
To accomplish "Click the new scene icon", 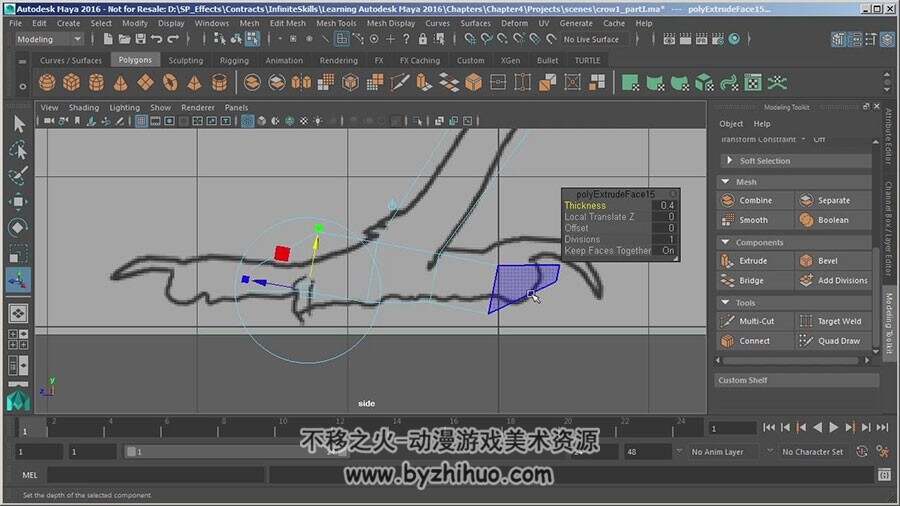I will pos(108,39).
